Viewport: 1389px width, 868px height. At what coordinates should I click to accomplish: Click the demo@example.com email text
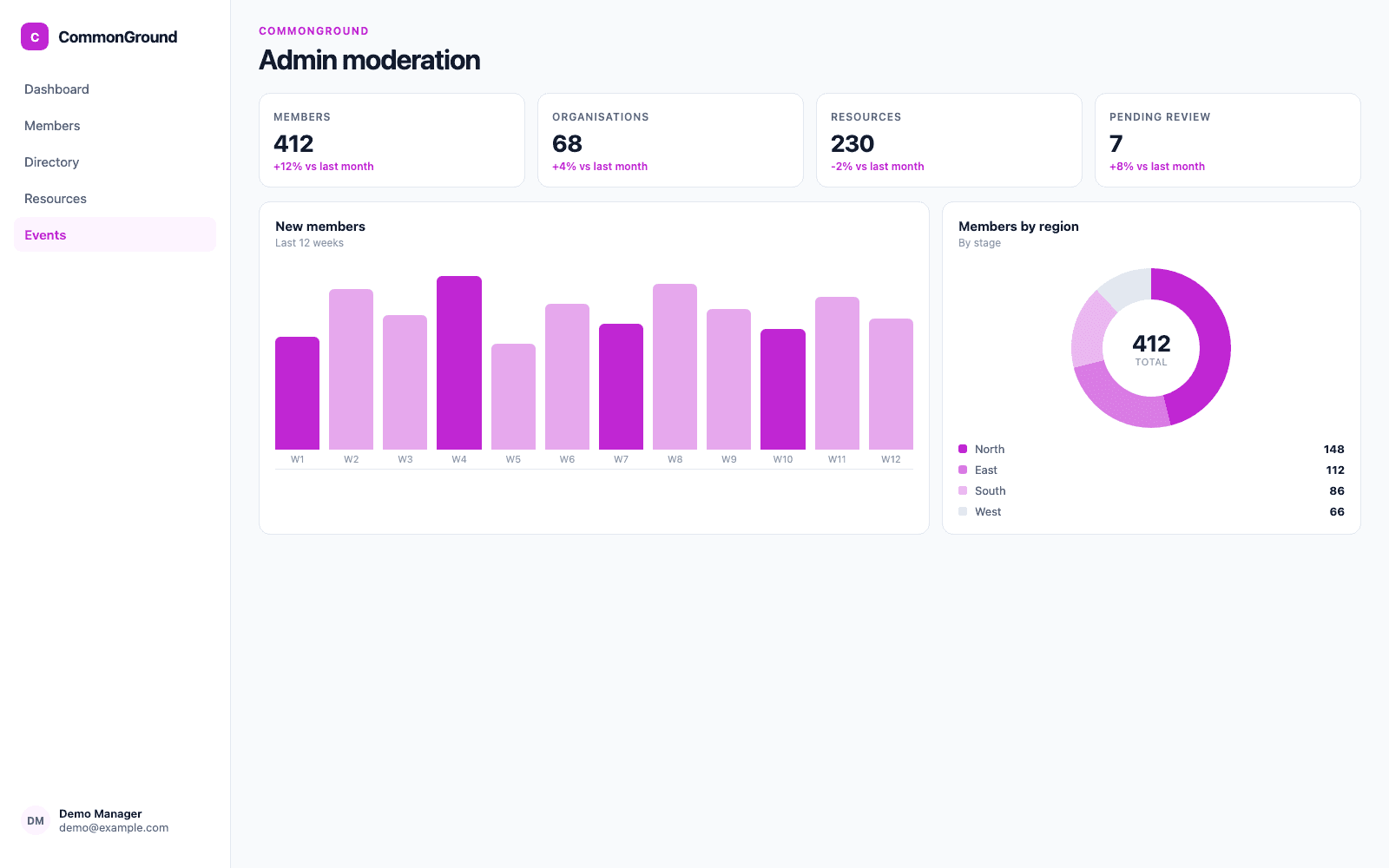click(x=114, y=828)
